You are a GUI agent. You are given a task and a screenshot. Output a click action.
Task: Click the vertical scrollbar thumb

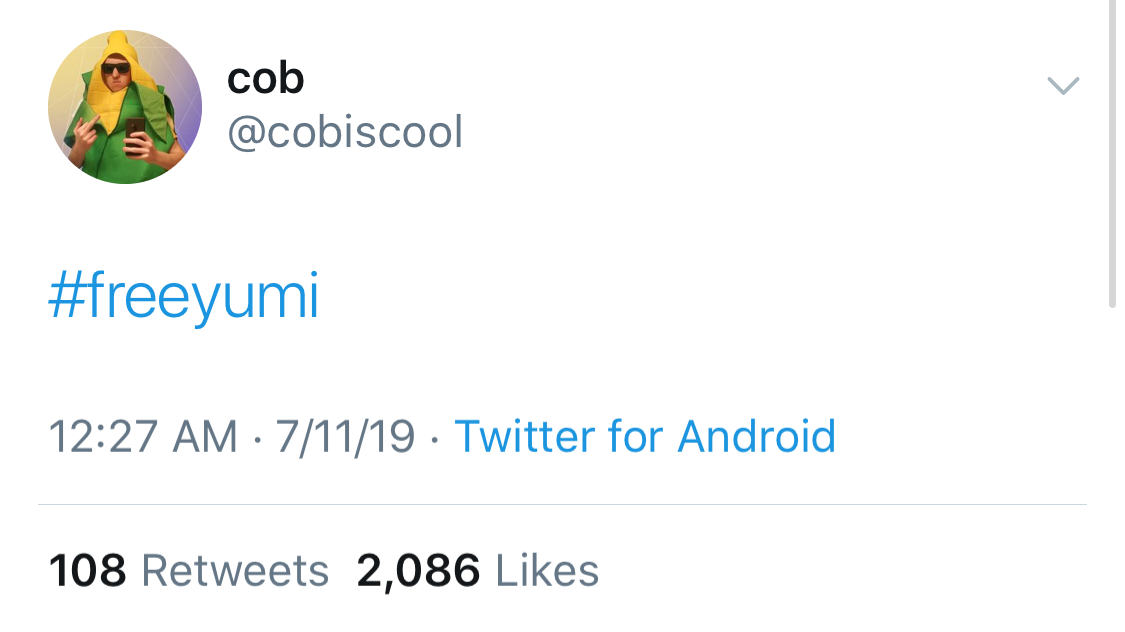point(1113,150)
